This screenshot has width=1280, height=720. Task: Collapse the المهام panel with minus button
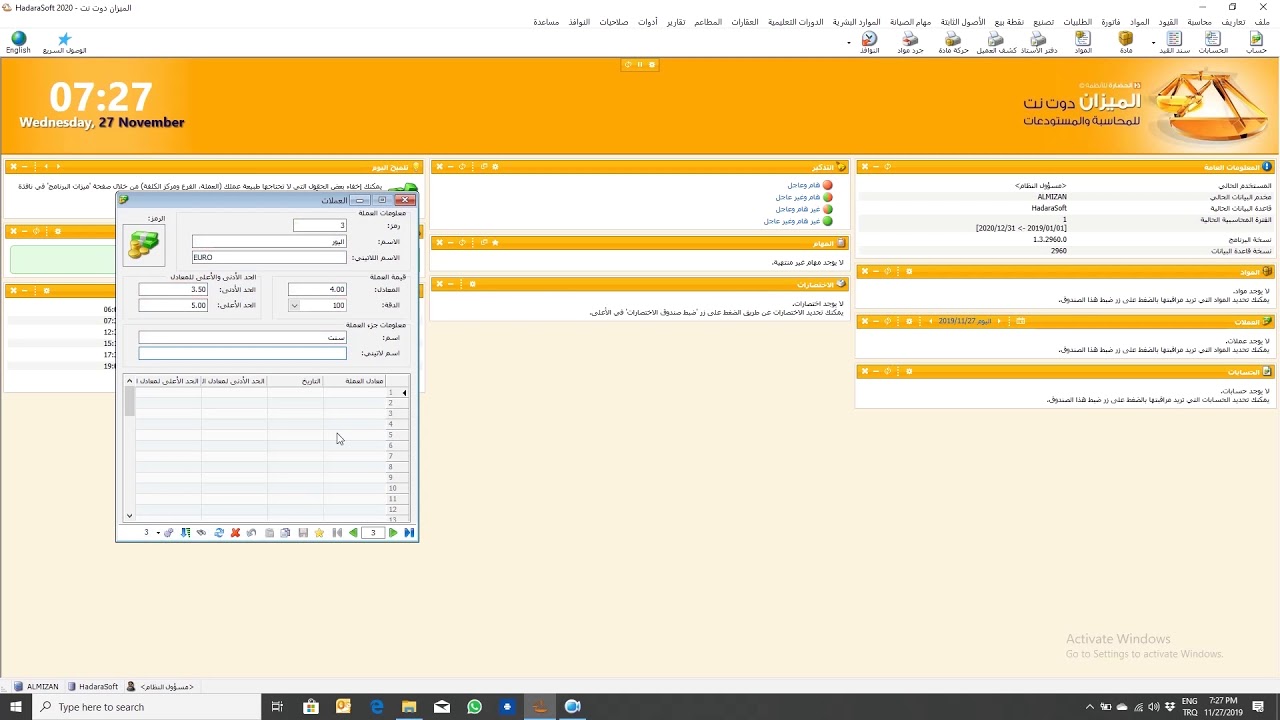[450, 243]
